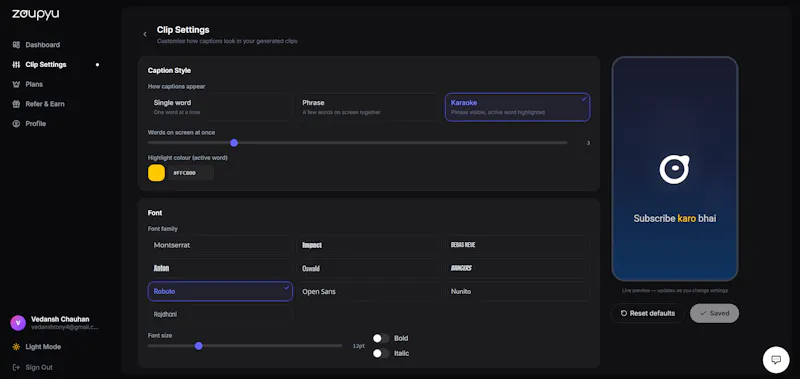Click the Refer & Earn gift icon

tap(16, 104)
